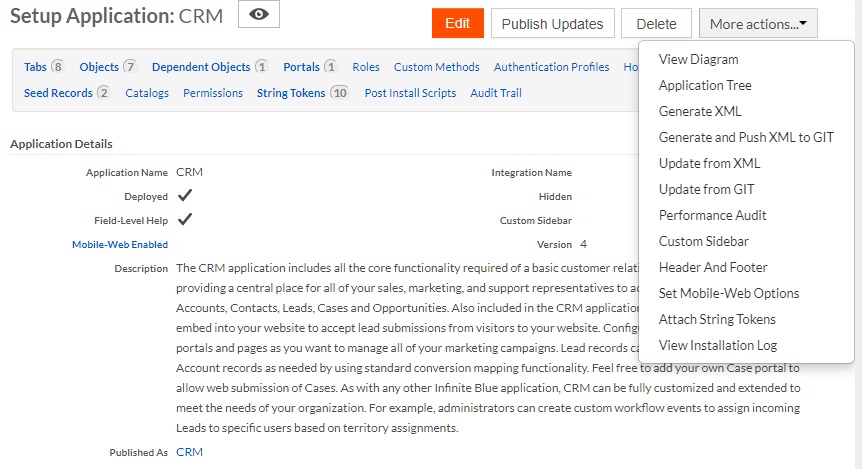Click the Objects count badge 7
The width and height of the screenshot is (862, 469).
coord(130,67)
